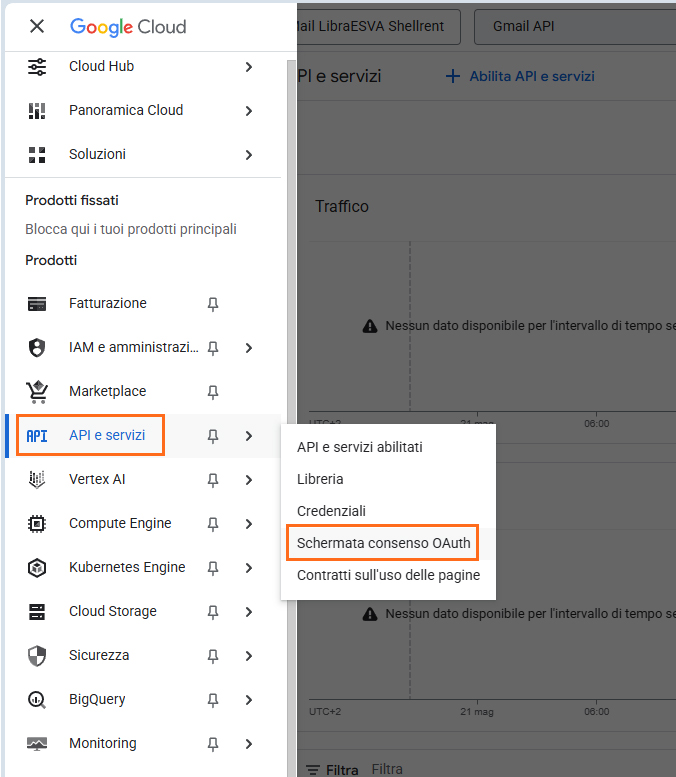Viewport: 676px width, 777px height.
Task: Click the Soluzioni grid icon
Action: coord(37,155)
